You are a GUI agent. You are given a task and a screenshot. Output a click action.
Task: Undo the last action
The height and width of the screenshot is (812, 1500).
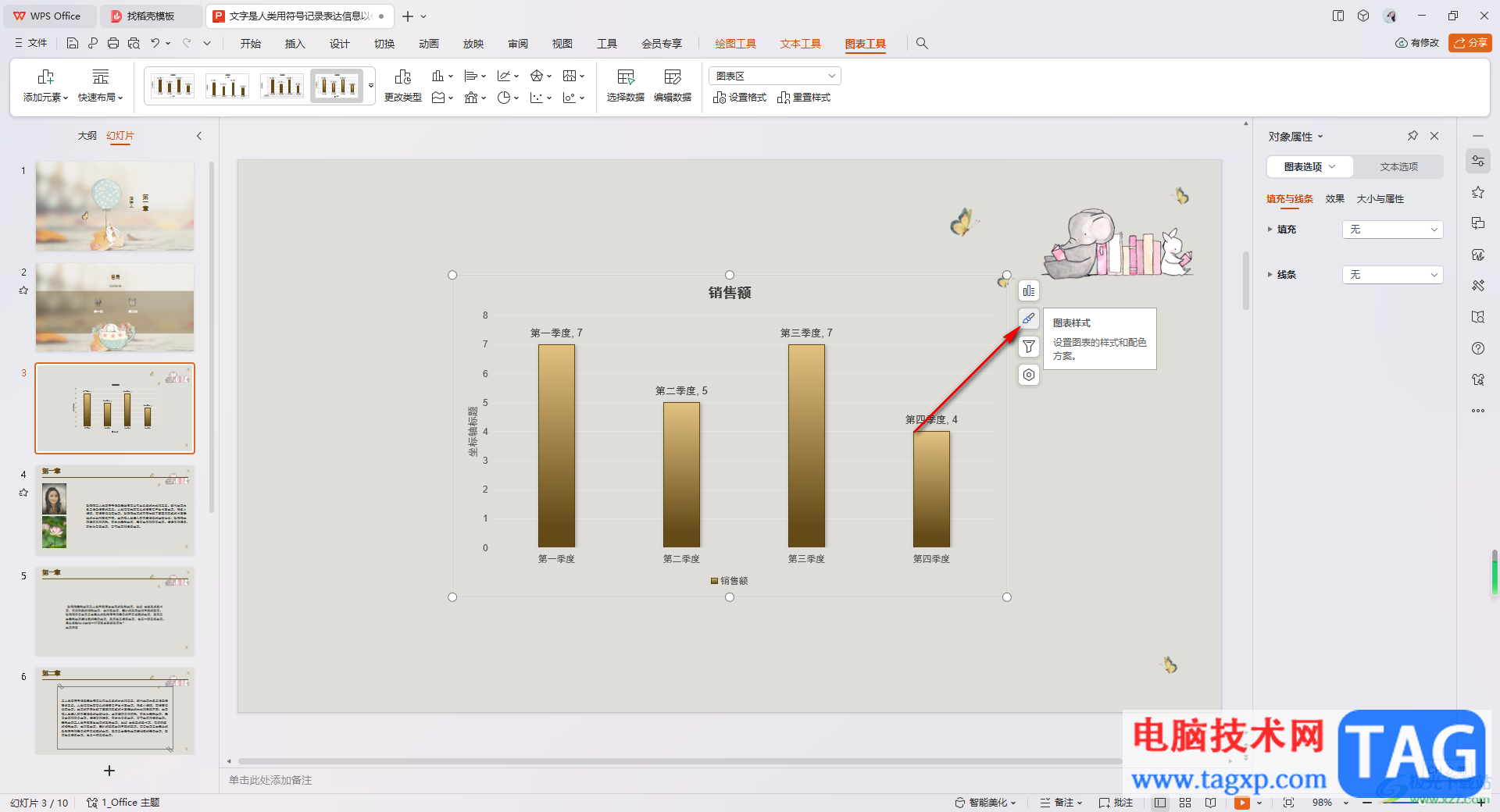coord(155,44)
